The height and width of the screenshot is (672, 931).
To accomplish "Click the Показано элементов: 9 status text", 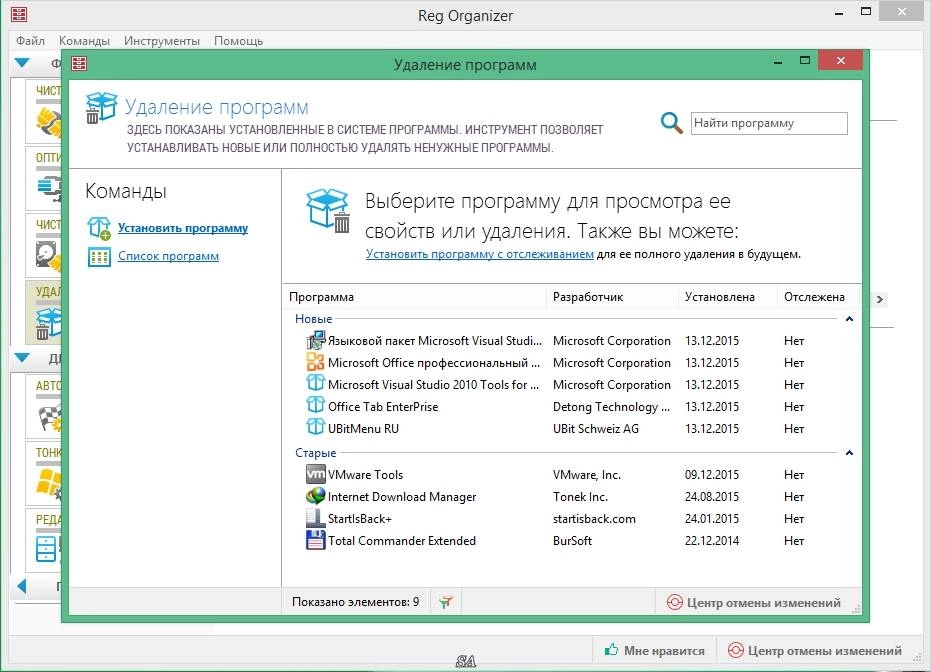I will (x=356, y=602).
